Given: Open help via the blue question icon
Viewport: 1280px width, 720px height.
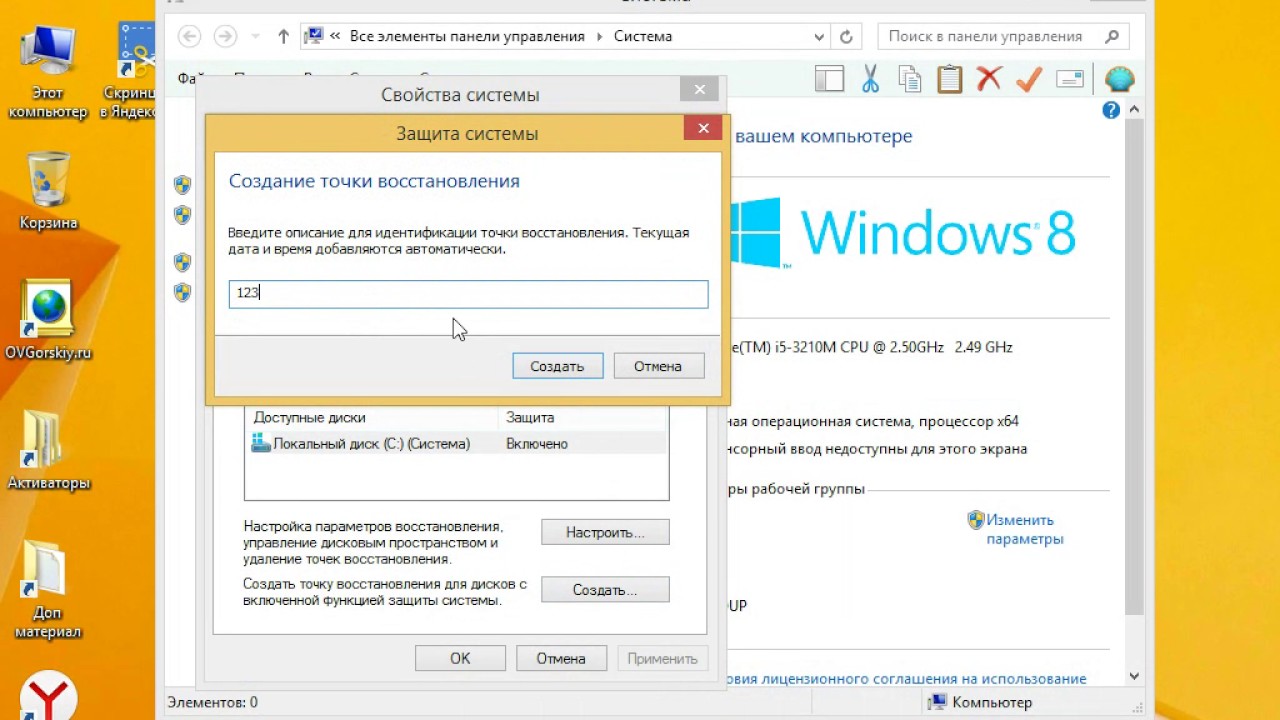Looking at the screenshot, I should pyautogui.click(x=1111, y=110).
